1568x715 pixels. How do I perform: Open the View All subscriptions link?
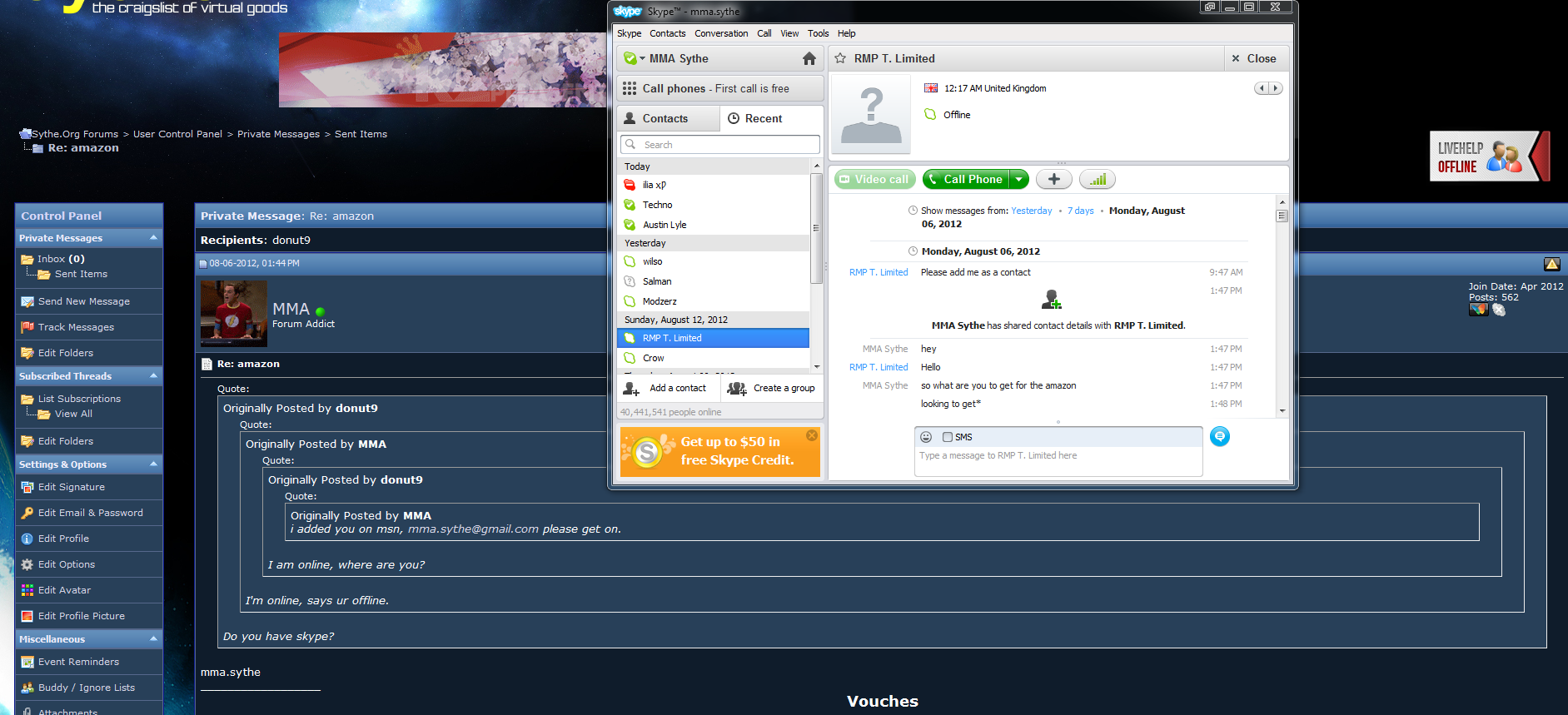(x=73, y=414)
